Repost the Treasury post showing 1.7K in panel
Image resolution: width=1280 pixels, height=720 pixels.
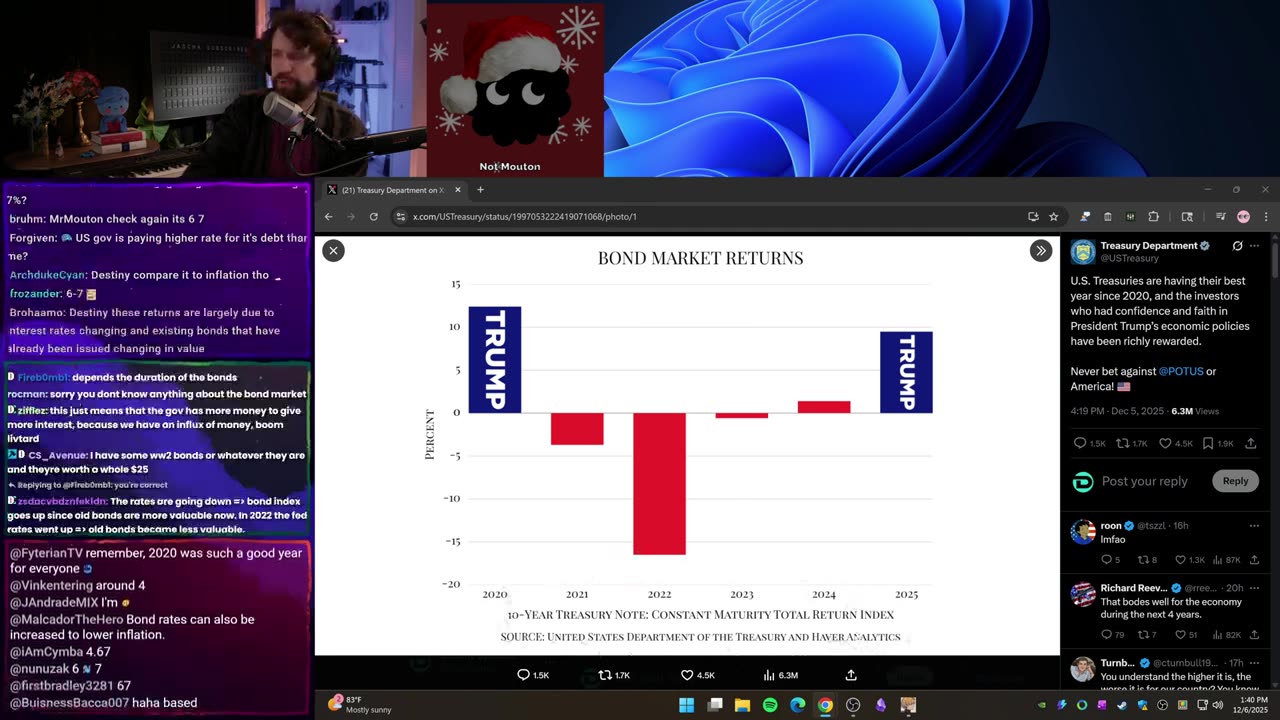pyautogui.click(x=1123, y=443)
